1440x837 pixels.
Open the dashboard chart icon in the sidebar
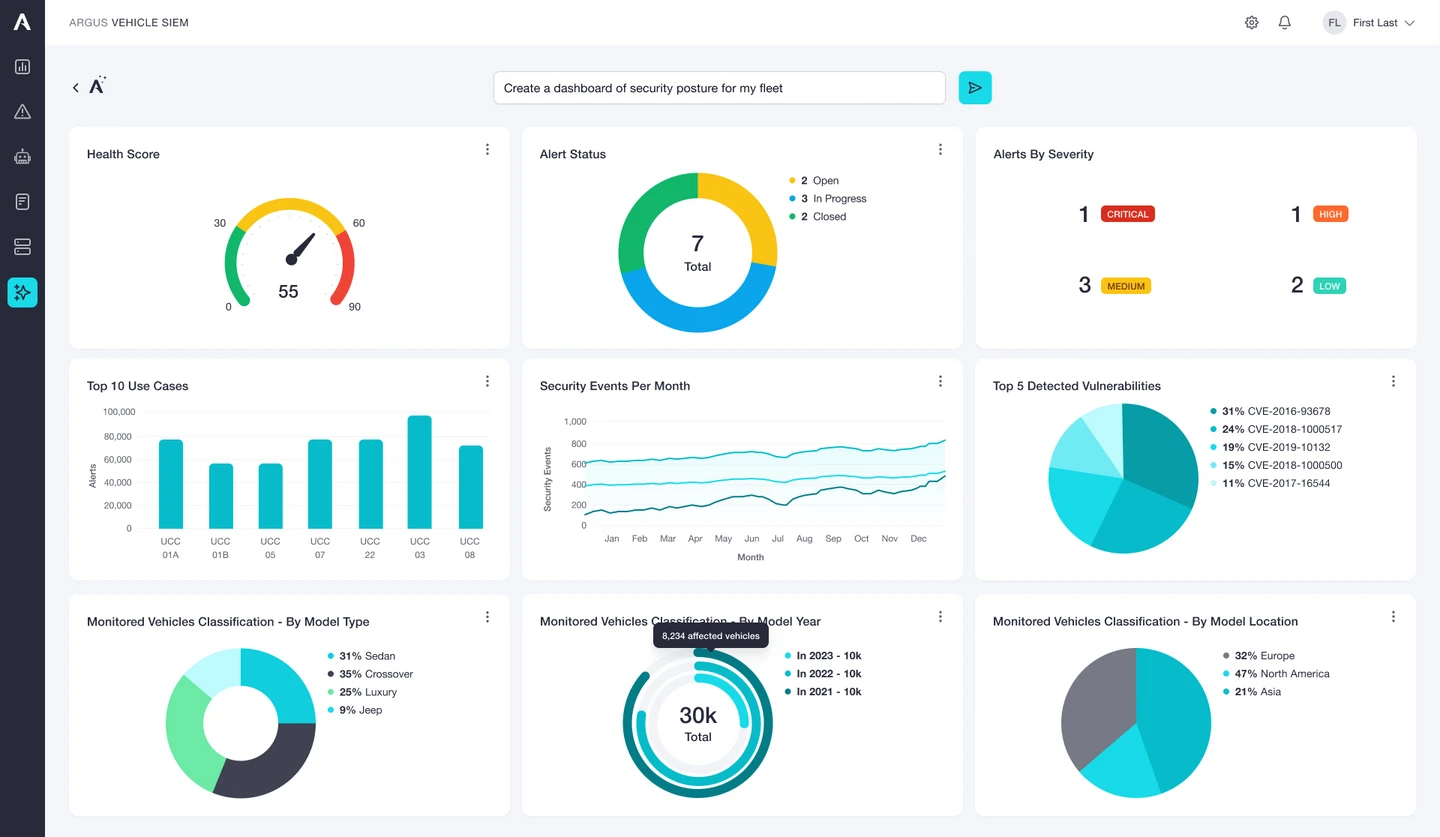22,67
